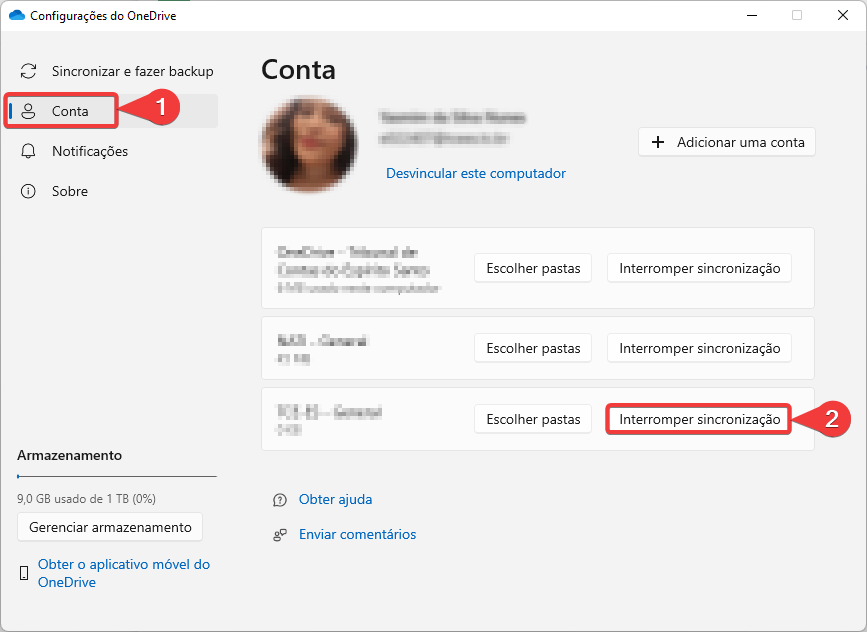Screen dimensions: 867x632
Task: Click Escolher pastas in the second library row
Action: click(533, 348)
